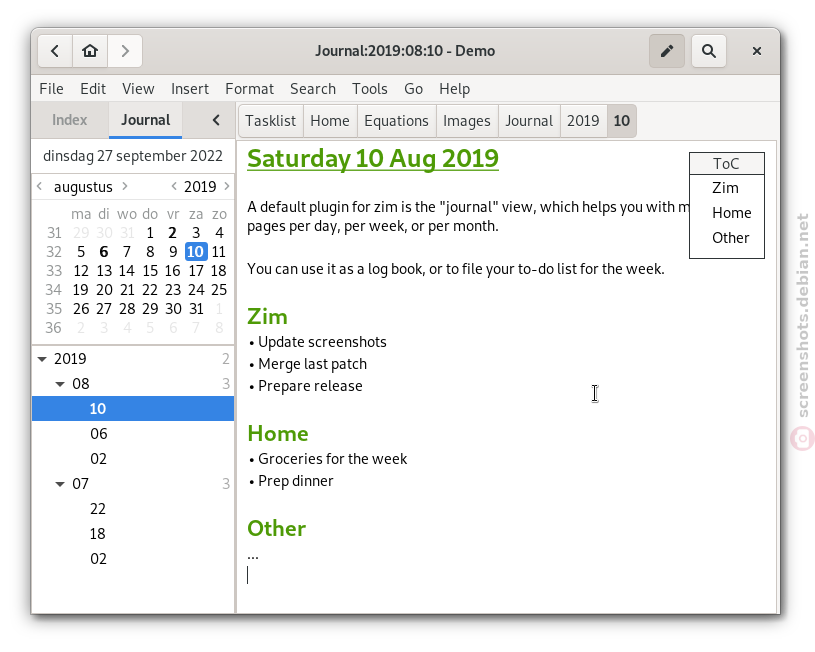This screenshot has height=652, width=815.
Task: Open the Go menu
Action: tap(413, 89)
